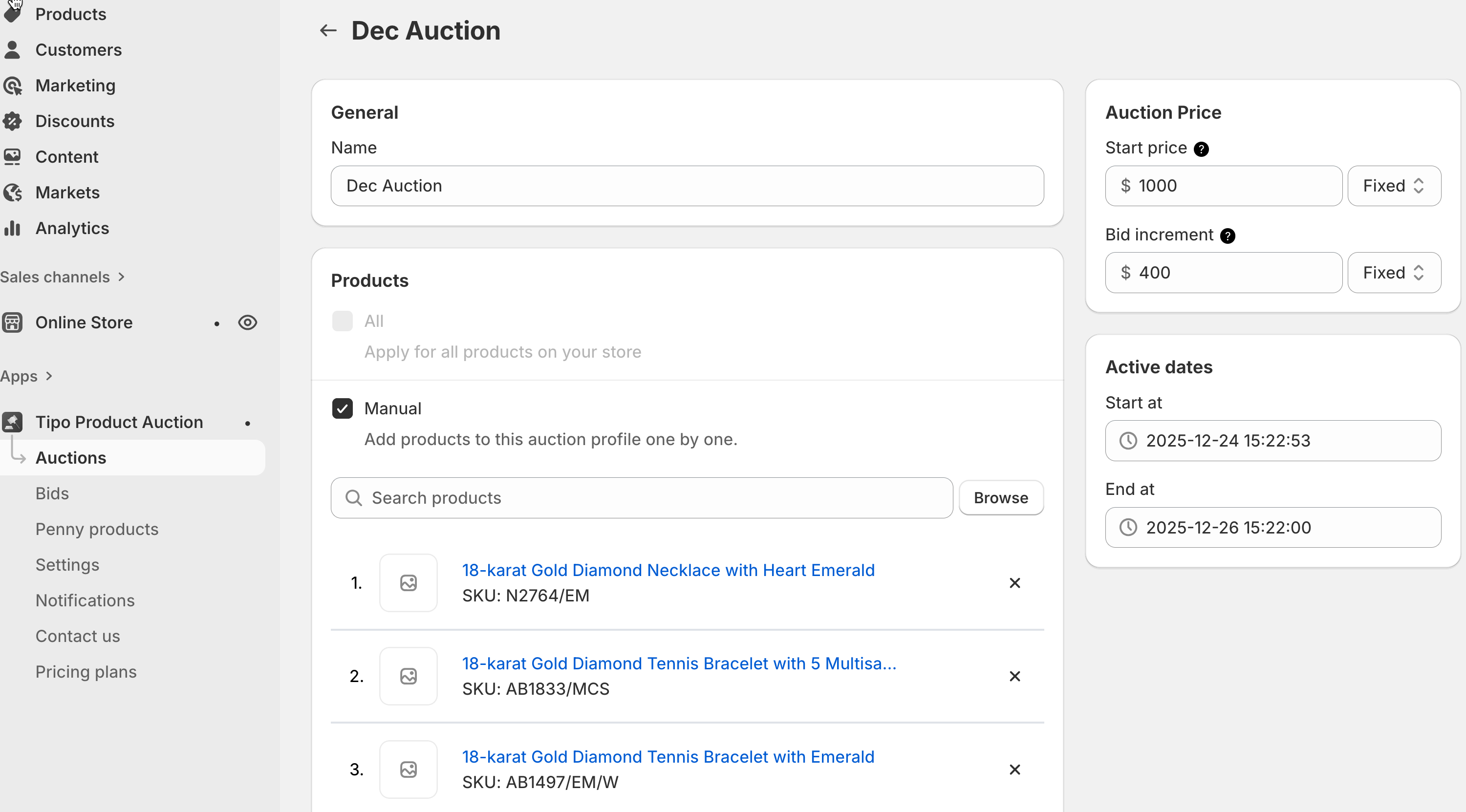Click the back arrow beside Dec Auction

click(x=328, y=31)
